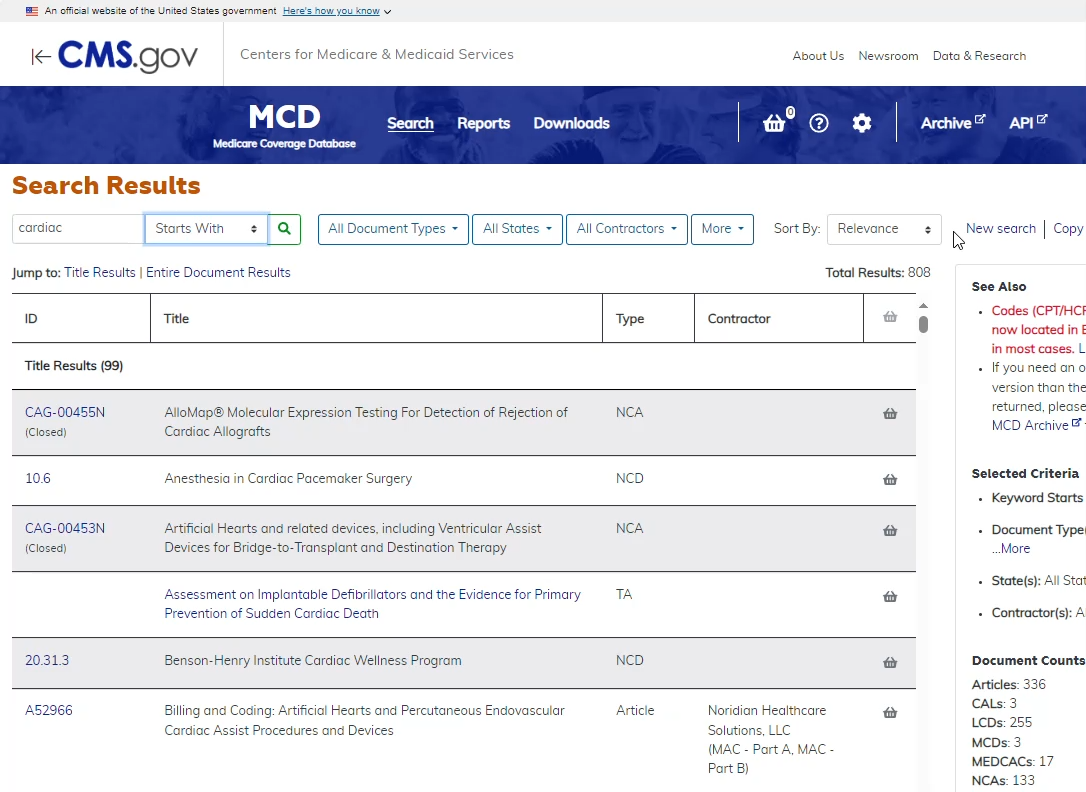Image resolution: width=1086 pixels, height=792 pixels.
Task: Add Benson-Henry Cardiac Wellness to basket
Action: tap(890, 662)
